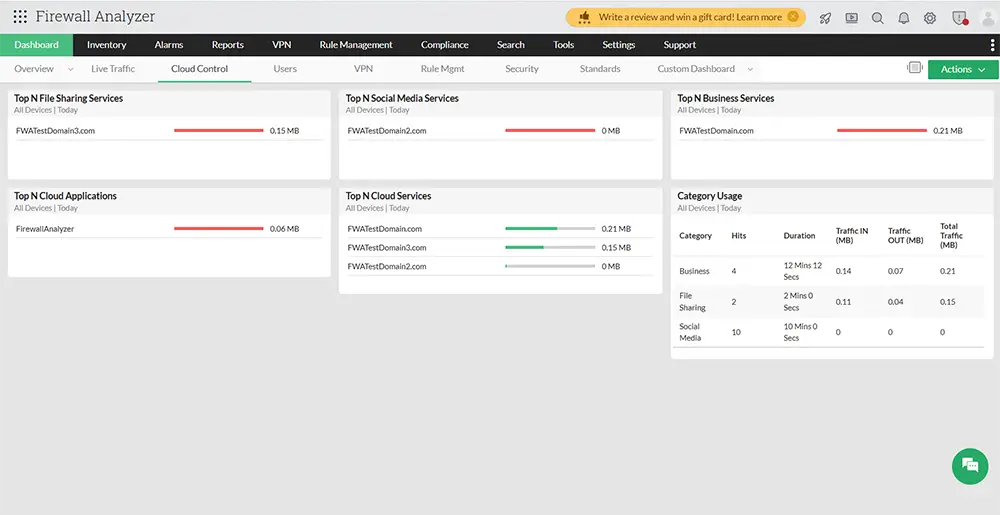The width and height of the screenshot is (1000, 515).
Task: Switch to the Live Traffic tab
Action: click(113, 69)
